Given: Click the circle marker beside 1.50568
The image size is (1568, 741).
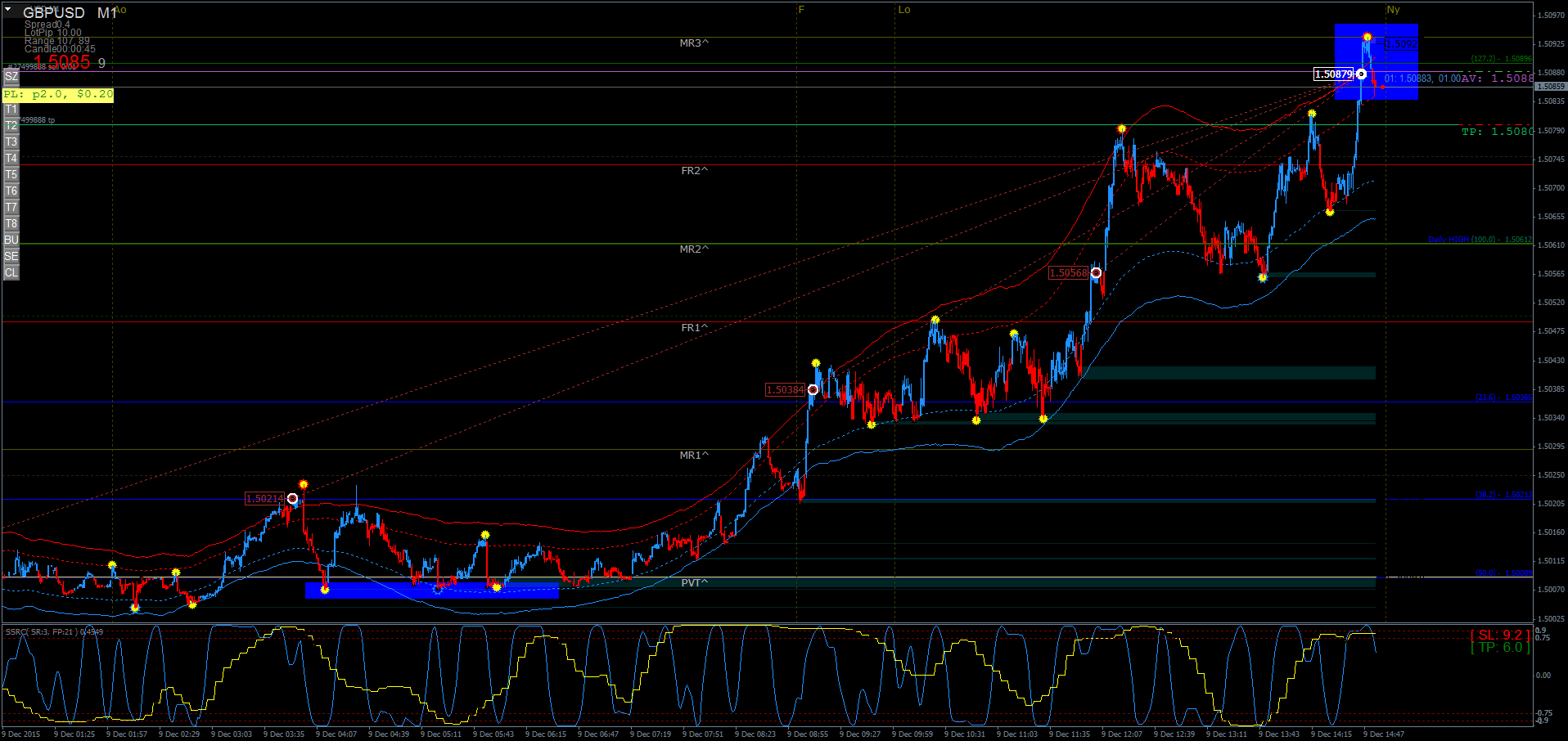Looking at the screenshot, I should 1096,273.
